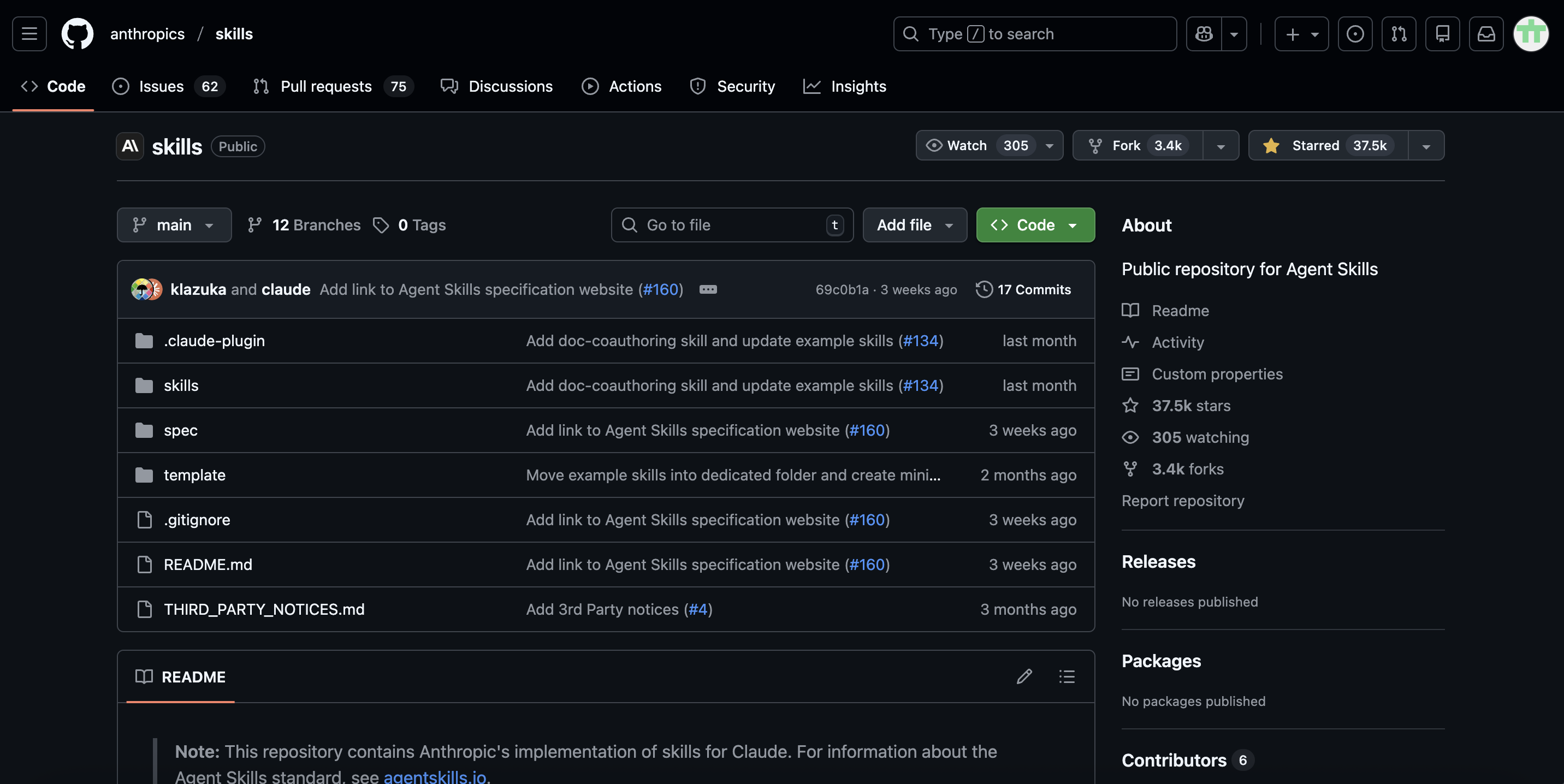Open the README.md file
The width and height of the screenshot is (1564, 784).
pyautogui.click(x=208, y=565)
